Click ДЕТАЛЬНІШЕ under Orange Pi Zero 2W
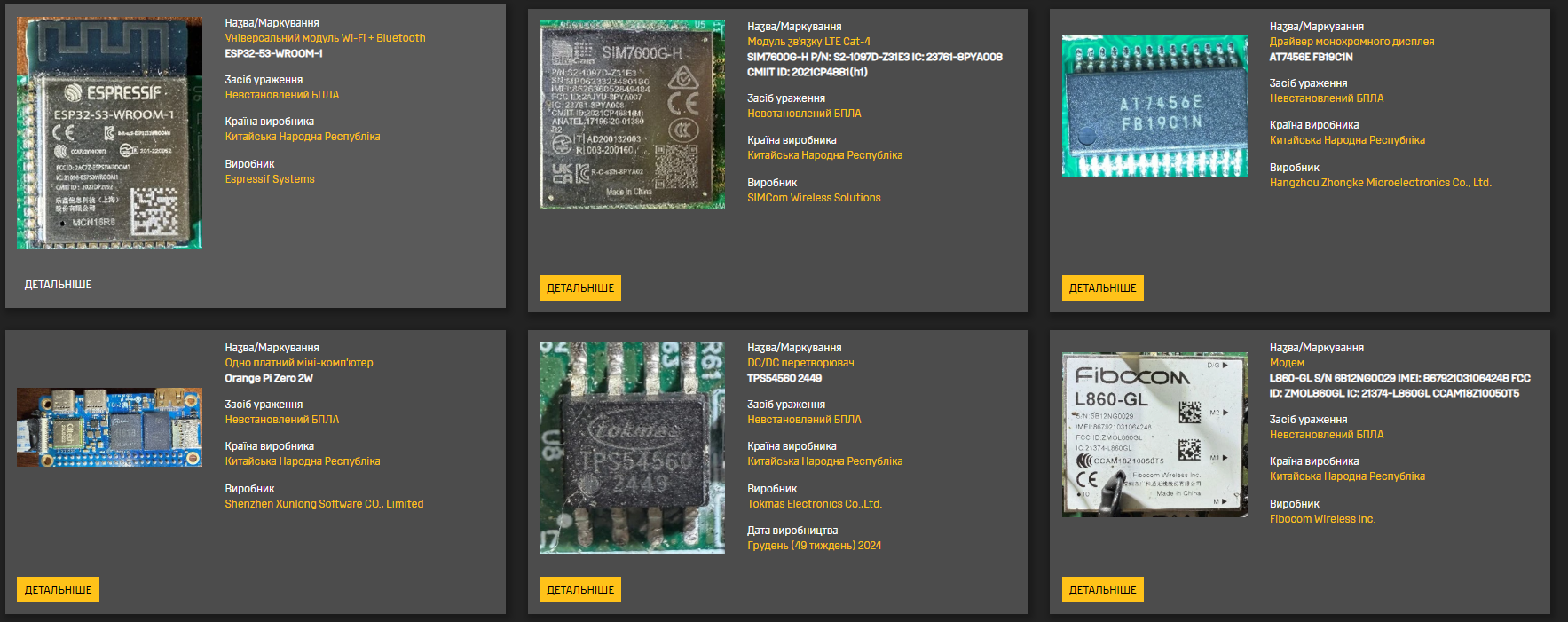 pyautogui.click(x=58, y=590)
